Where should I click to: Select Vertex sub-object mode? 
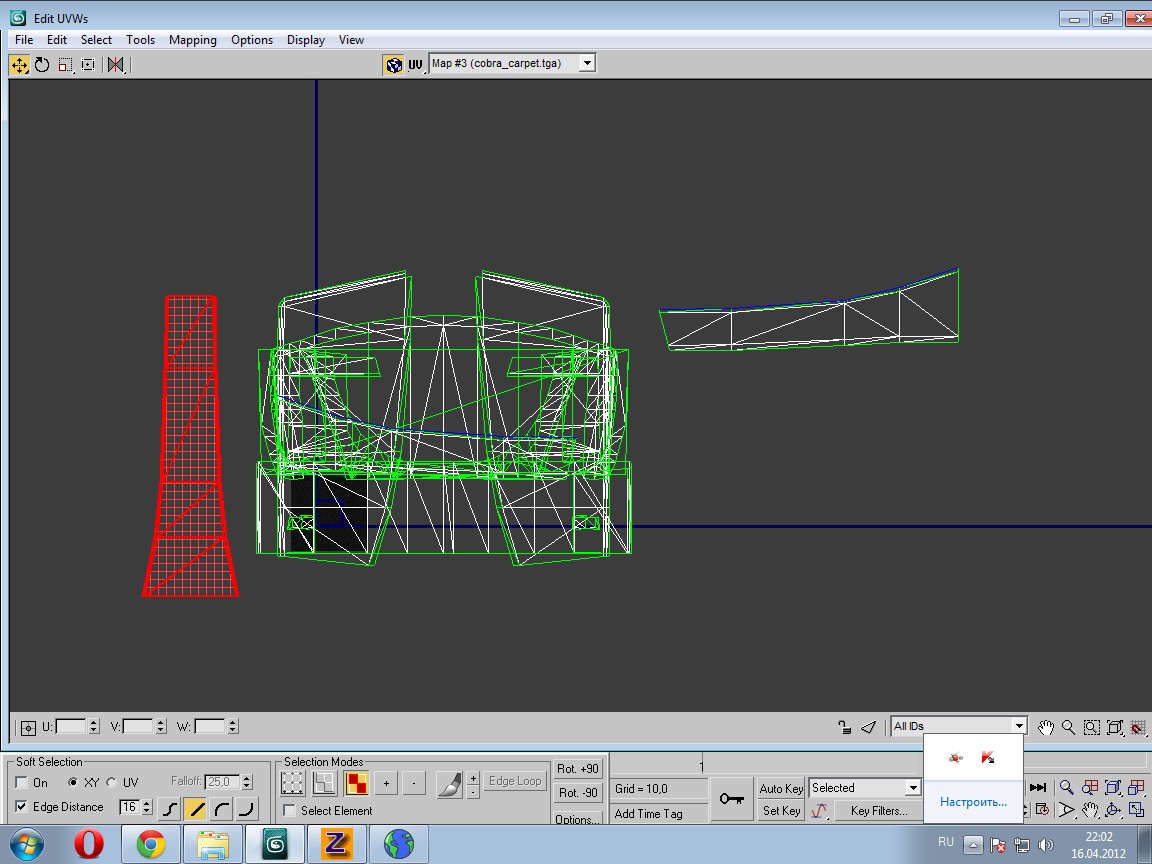coord(292,782)
